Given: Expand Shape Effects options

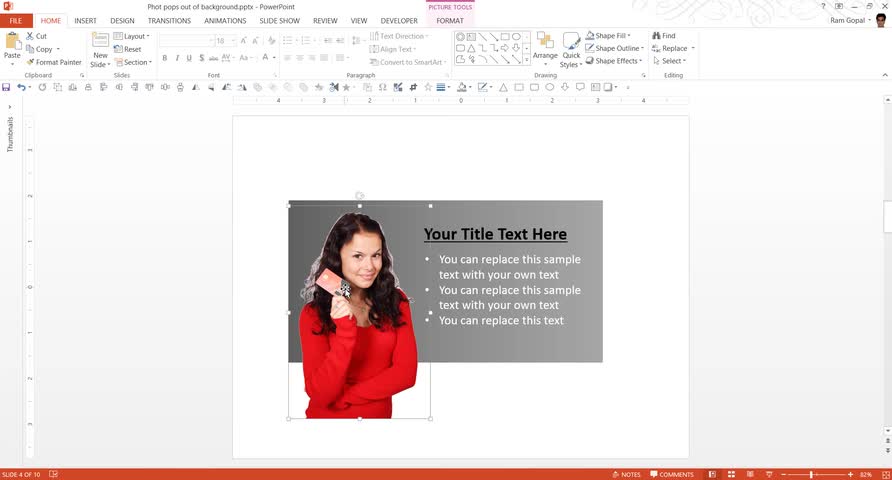Looking at the screenshot, I should coord(614,60).
